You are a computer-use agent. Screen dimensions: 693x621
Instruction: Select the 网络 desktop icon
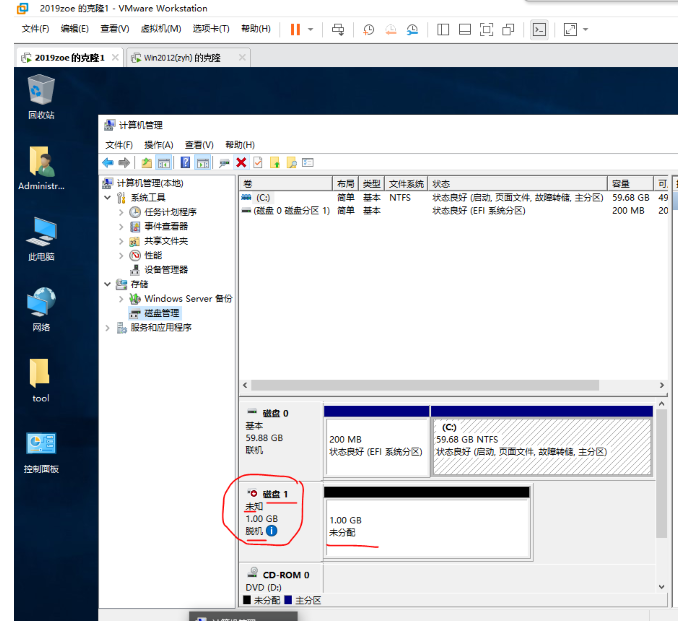click(x=41, y=309)
